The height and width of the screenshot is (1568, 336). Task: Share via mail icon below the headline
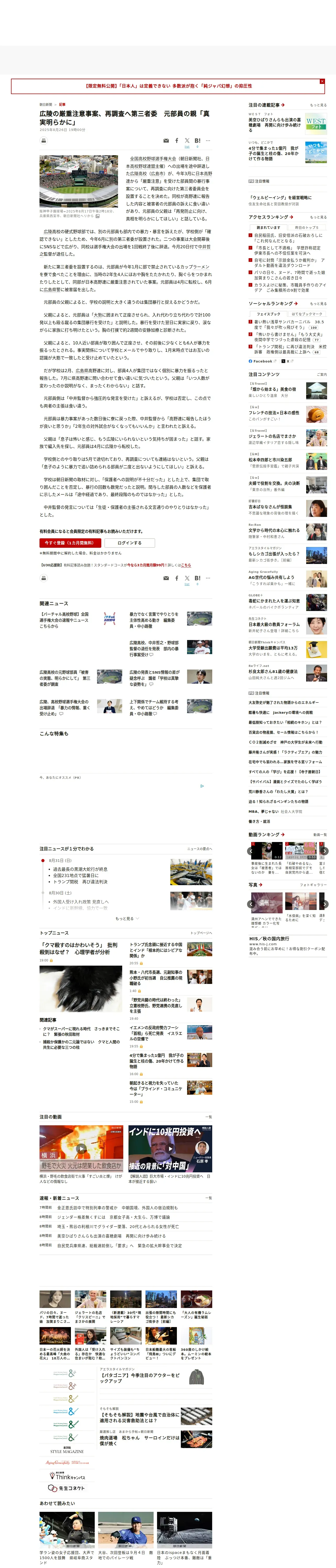(166, 141)
